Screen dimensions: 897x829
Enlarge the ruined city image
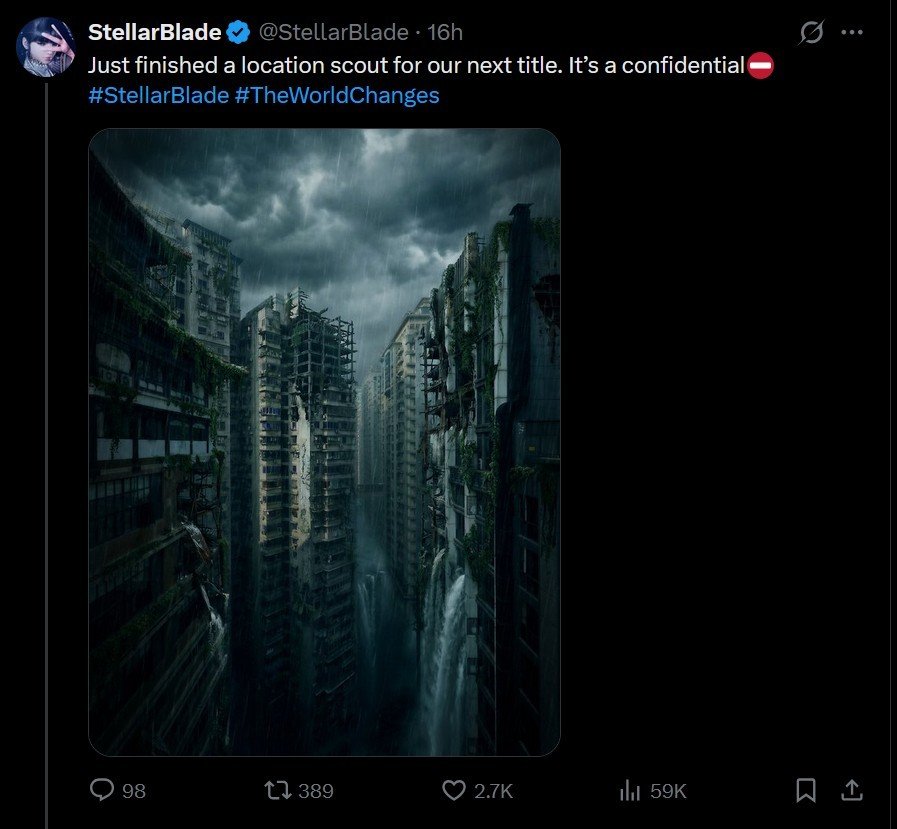325,441
